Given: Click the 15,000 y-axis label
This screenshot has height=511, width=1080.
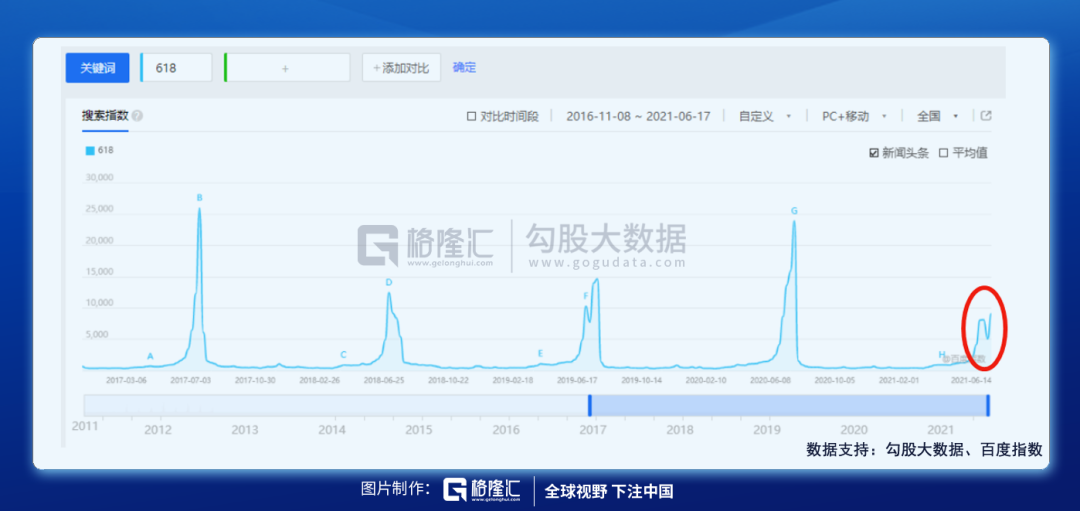Looking at the screenshot, I should point(98,272).
